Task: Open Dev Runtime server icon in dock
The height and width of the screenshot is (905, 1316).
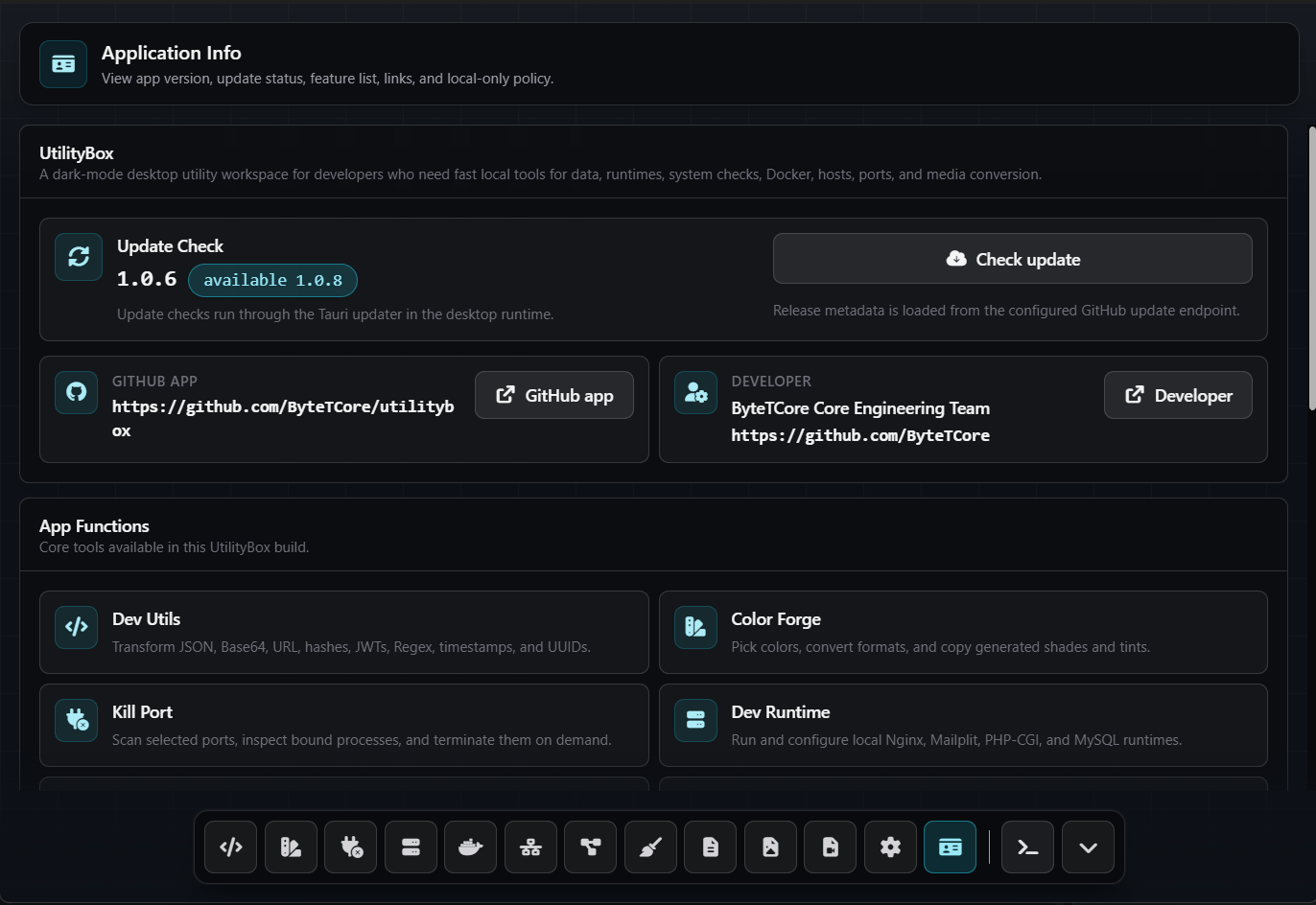Action: [411, 847]
